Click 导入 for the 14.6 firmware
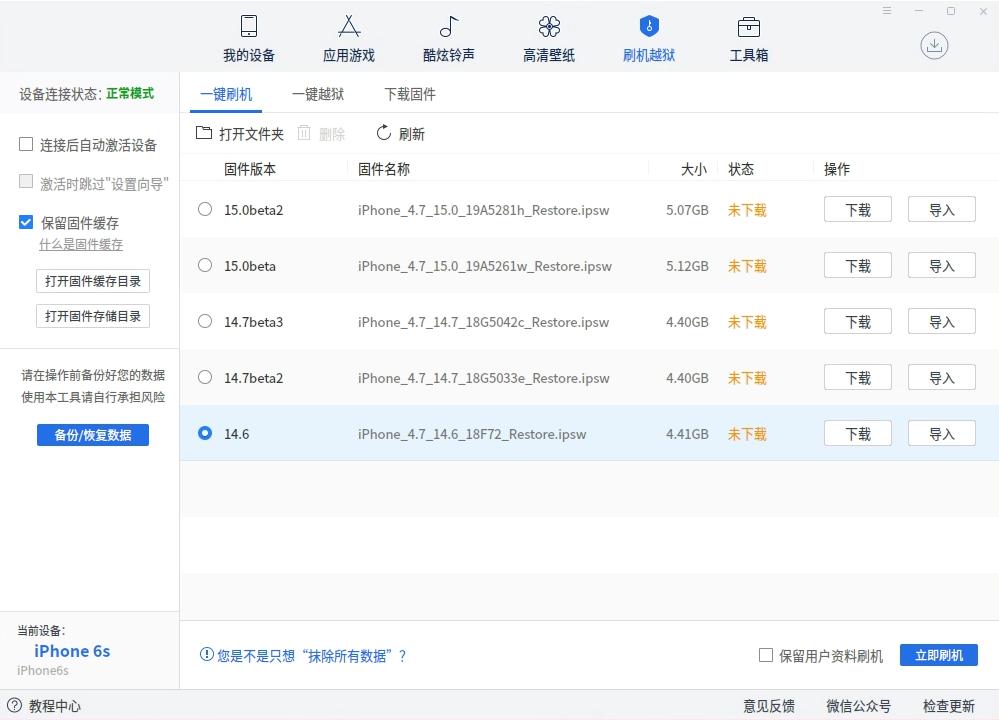 940,433
